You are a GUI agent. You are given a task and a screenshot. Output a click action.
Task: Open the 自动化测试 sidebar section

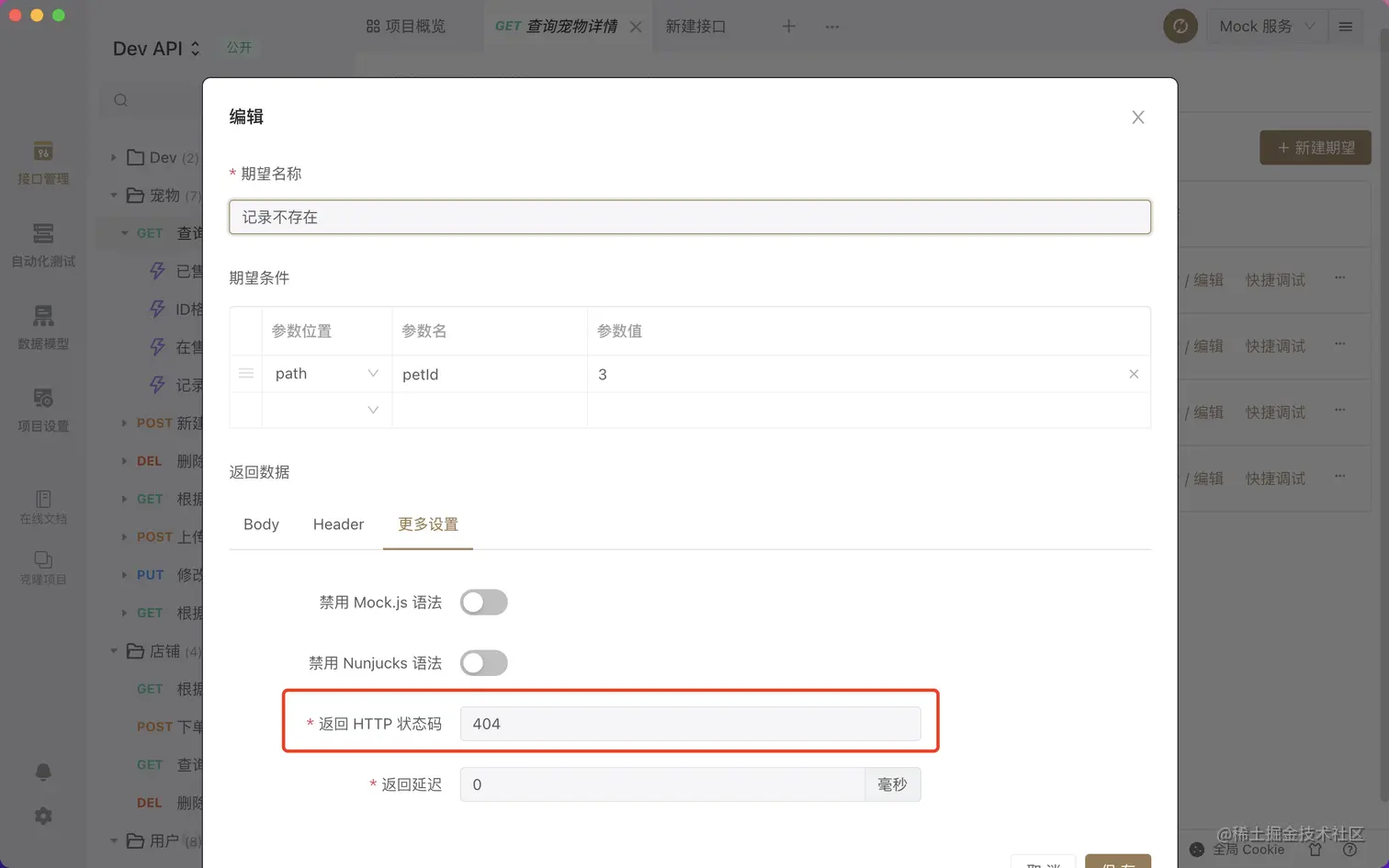click(x=43, y=245)
